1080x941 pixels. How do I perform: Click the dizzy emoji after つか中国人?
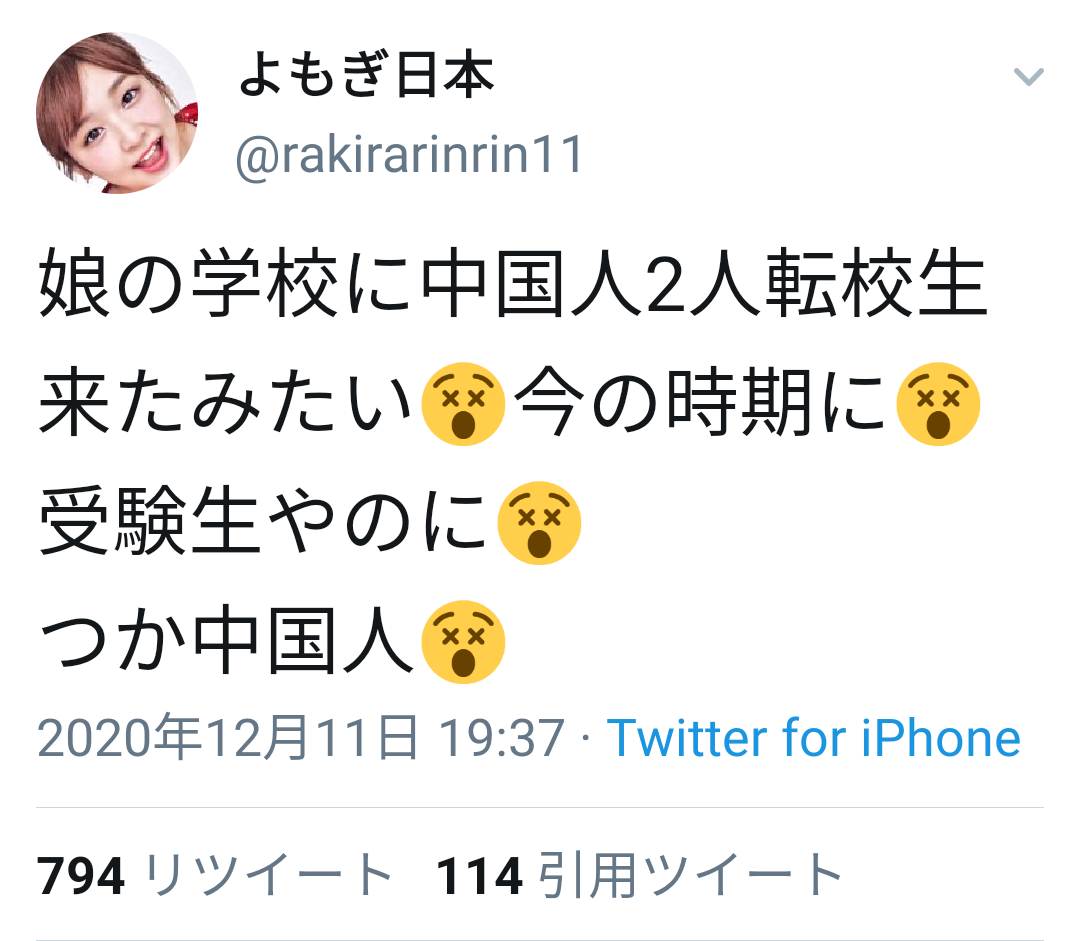click(463, 642)
